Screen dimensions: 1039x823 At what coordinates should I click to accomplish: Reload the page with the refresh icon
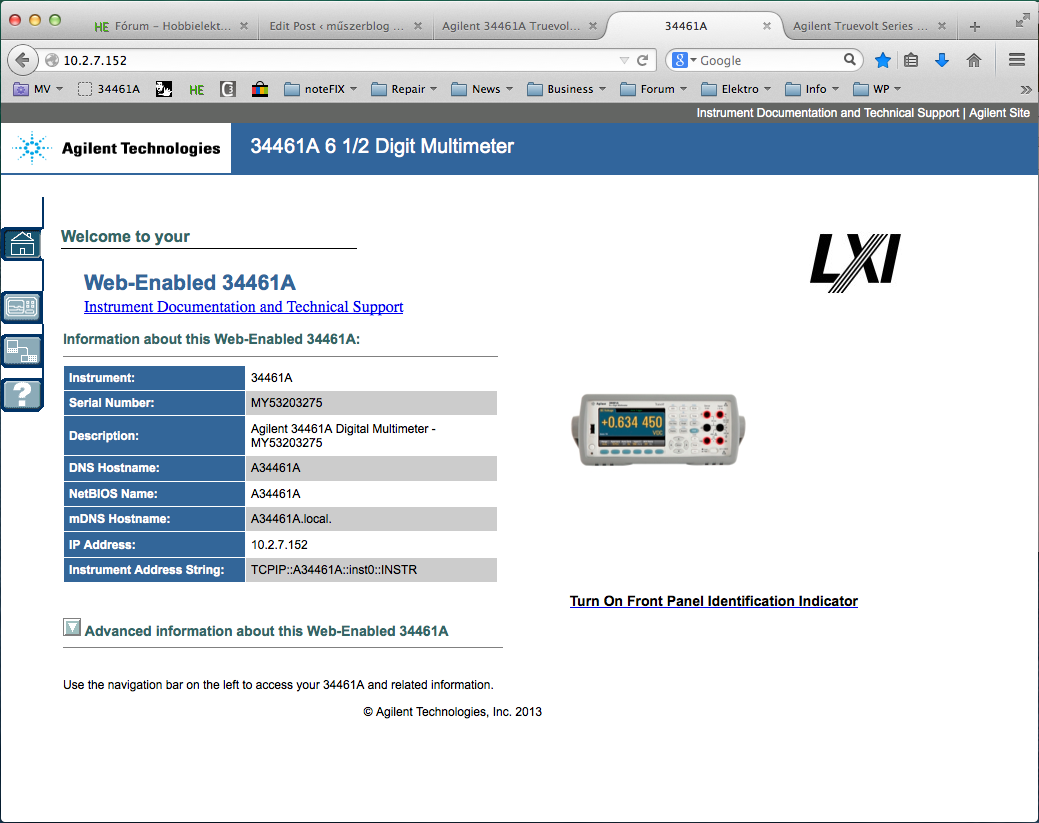pyautogui.click(x=642, y=60)
